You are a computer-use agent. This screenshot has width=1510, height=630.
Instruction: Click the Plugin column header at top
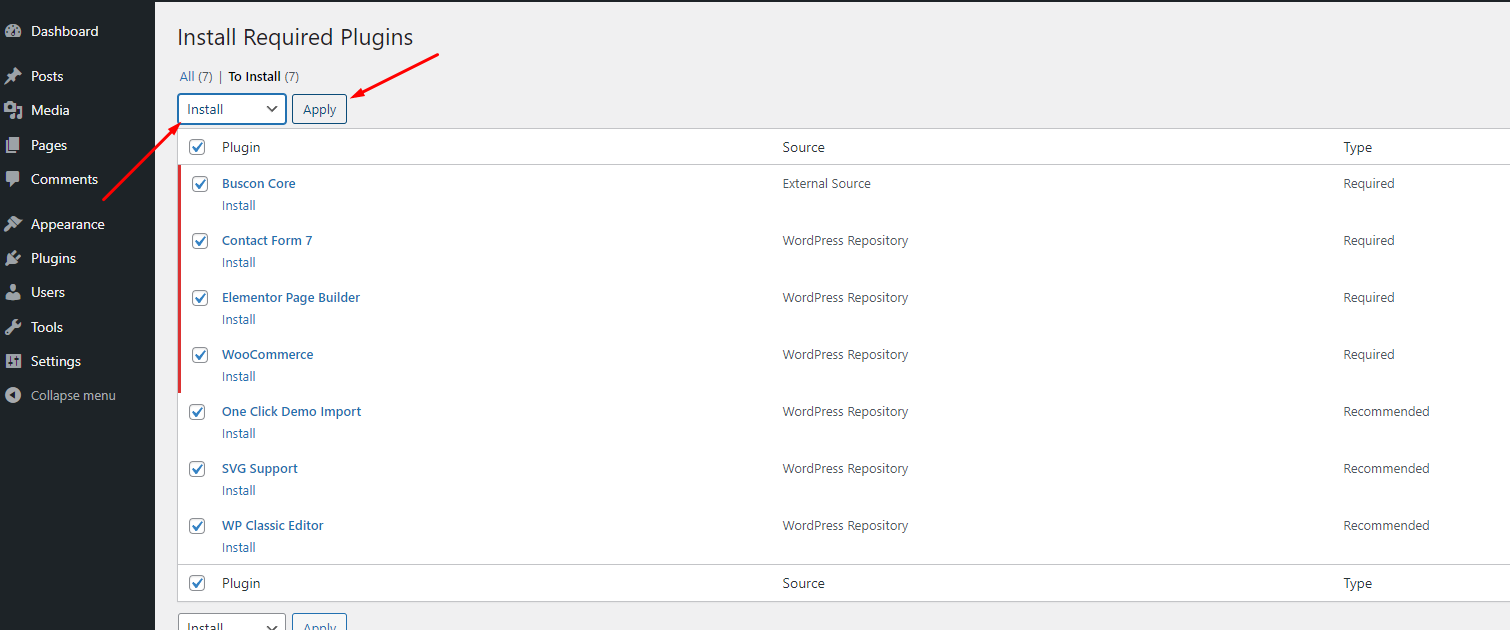click(x=241, y=147)
